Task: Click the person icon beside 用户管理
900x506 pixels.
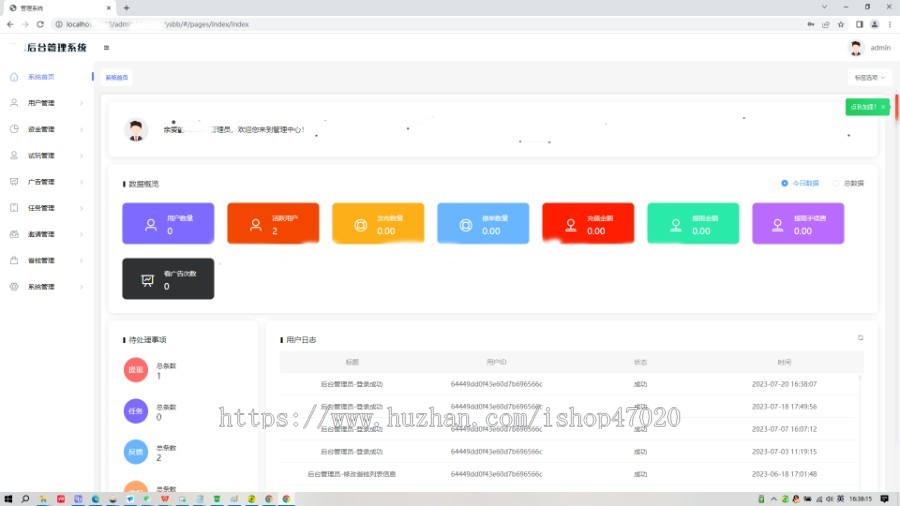Action: point(14,103)
